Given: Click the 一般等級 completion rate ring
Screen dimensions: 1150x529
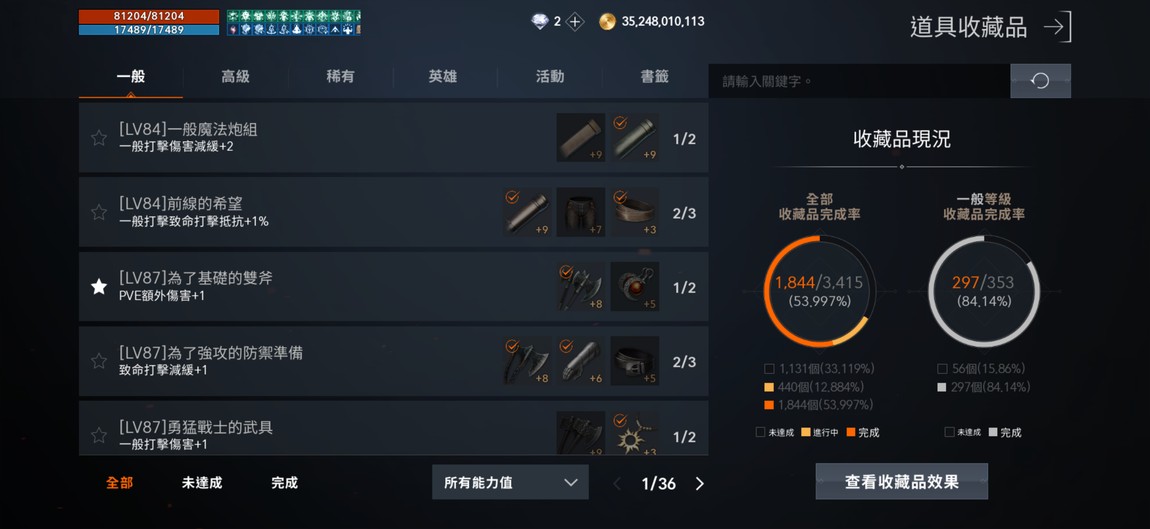Looking at the screenshot, I should pos(984,291).
